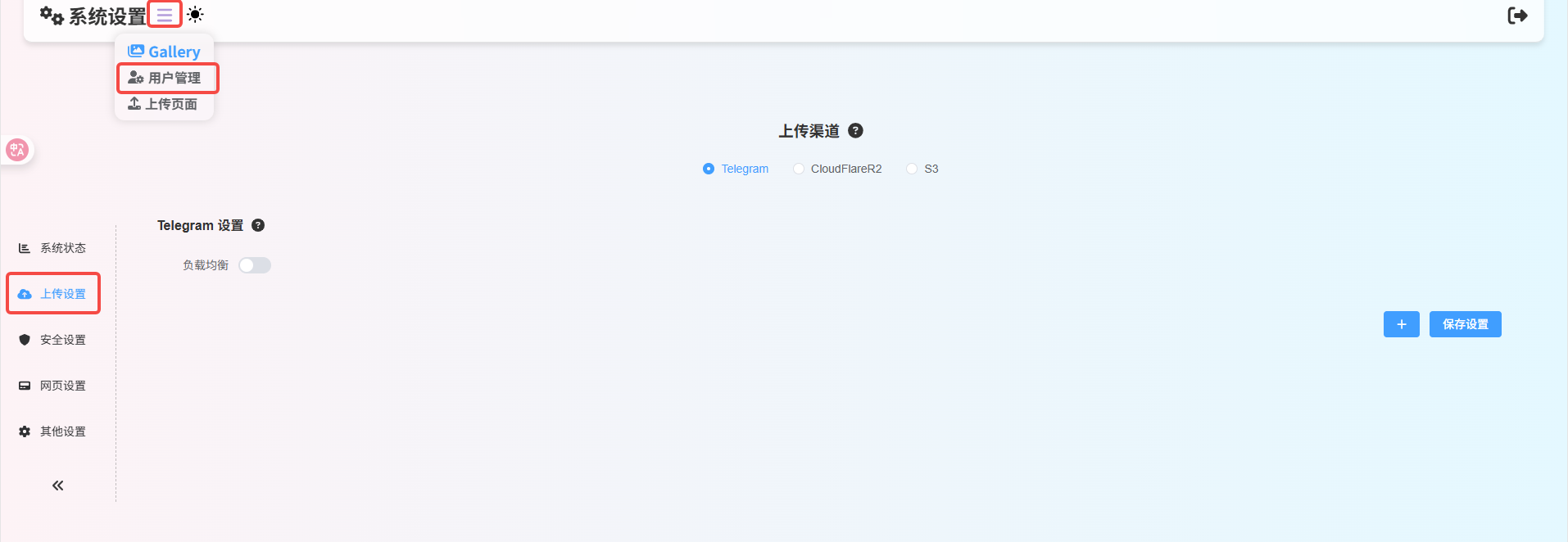Click the gears icon by 系统设置
The image size is (1568, 542).
pyautogui.click(x=52, y=16)
